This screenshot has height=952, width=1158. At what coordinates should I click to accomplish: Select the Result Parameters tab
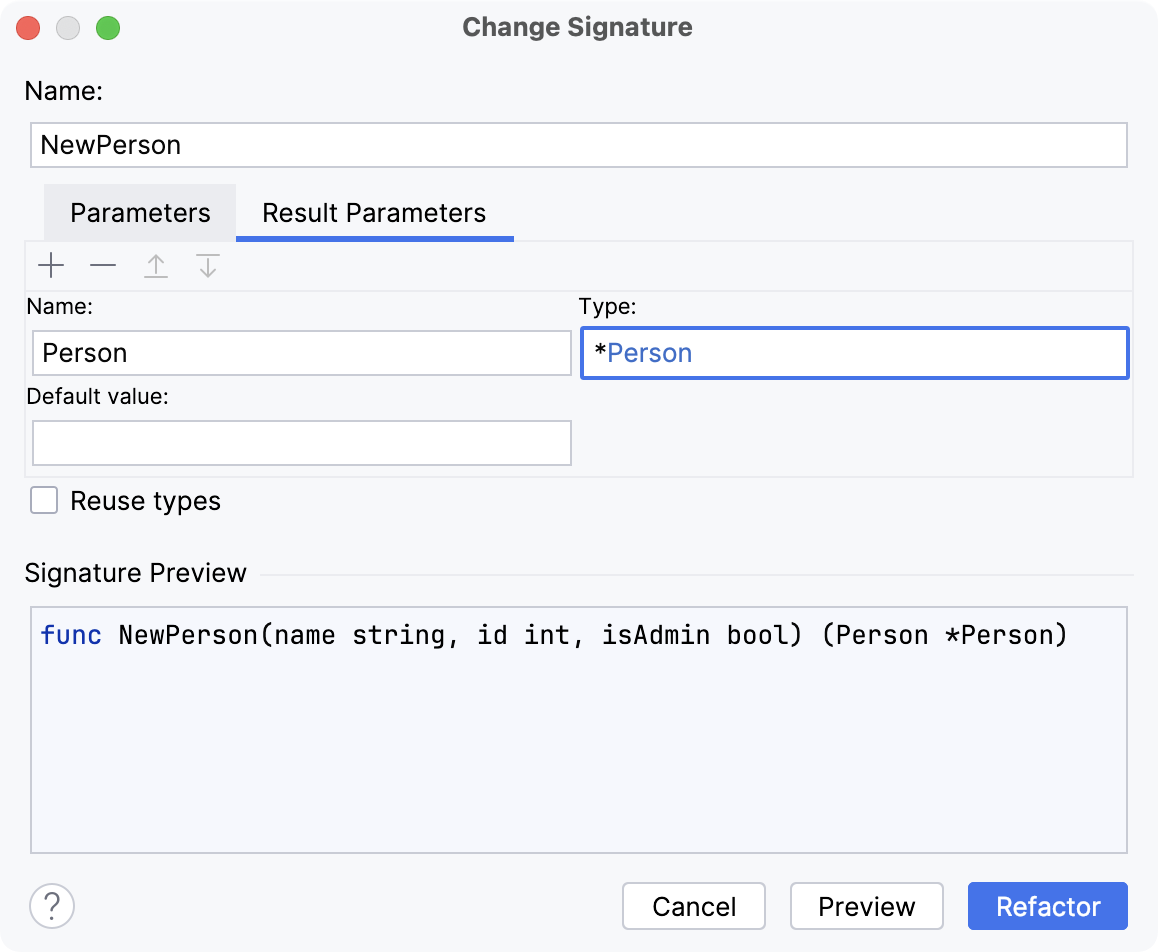tap(373, 212)
